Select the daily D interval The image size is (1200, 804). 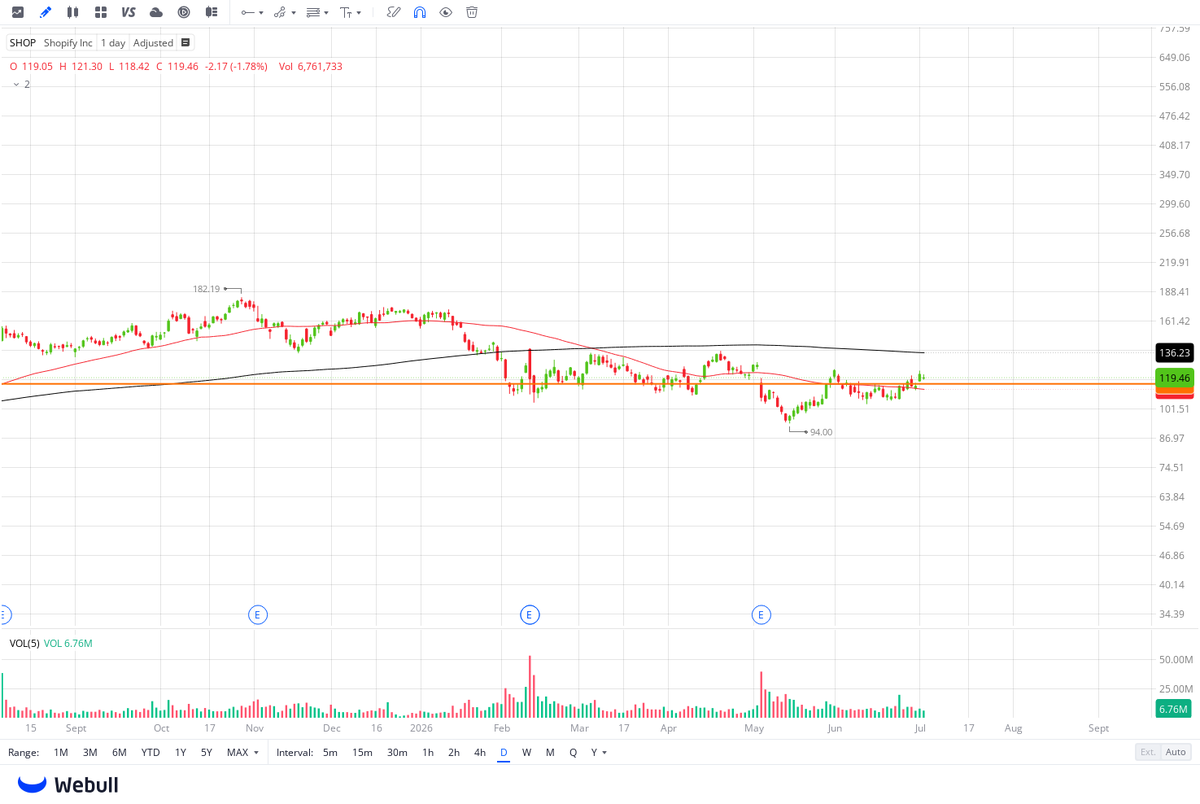504,752
